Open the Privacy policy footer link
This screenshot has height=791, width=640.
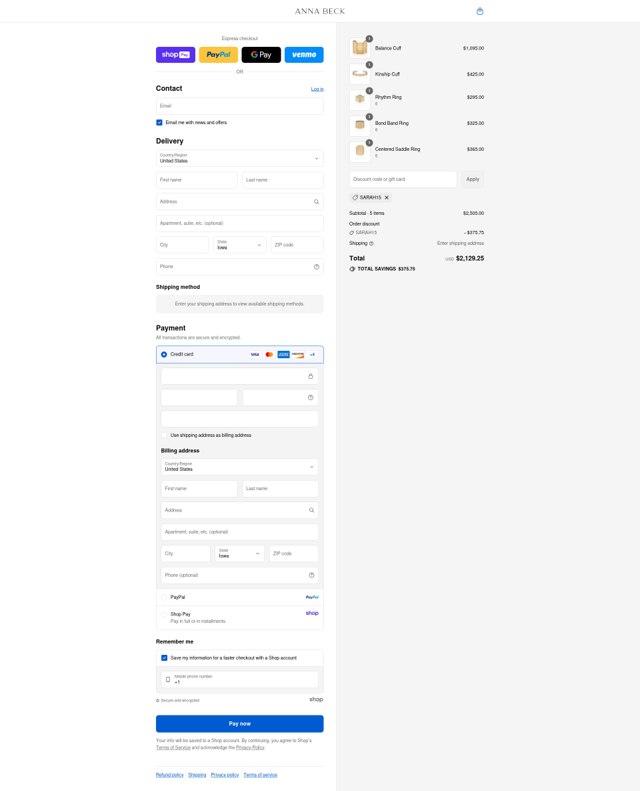point(225,775)
